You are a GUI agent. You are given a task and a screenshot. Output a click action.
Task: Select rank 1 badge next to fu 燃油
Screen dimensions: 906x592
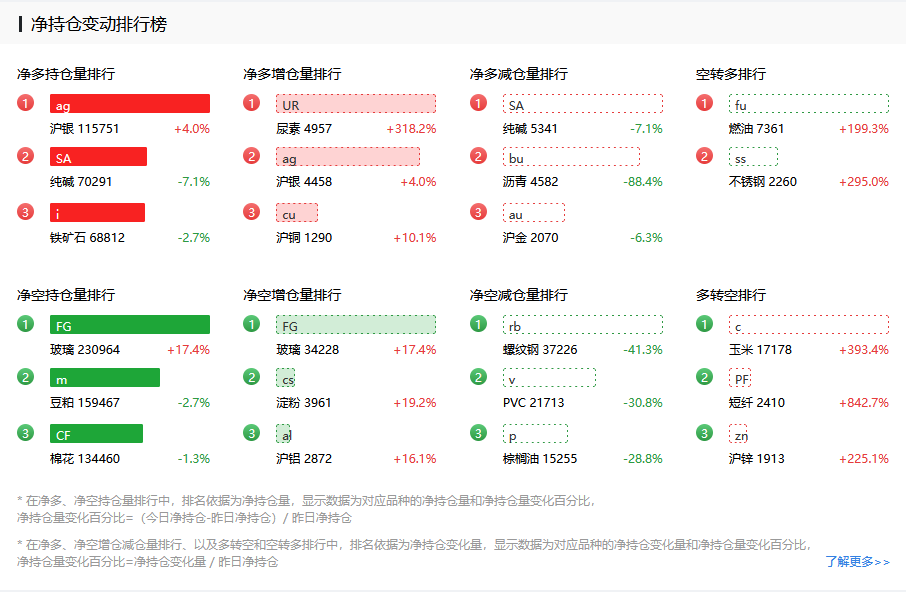click(x=705, y=103)
